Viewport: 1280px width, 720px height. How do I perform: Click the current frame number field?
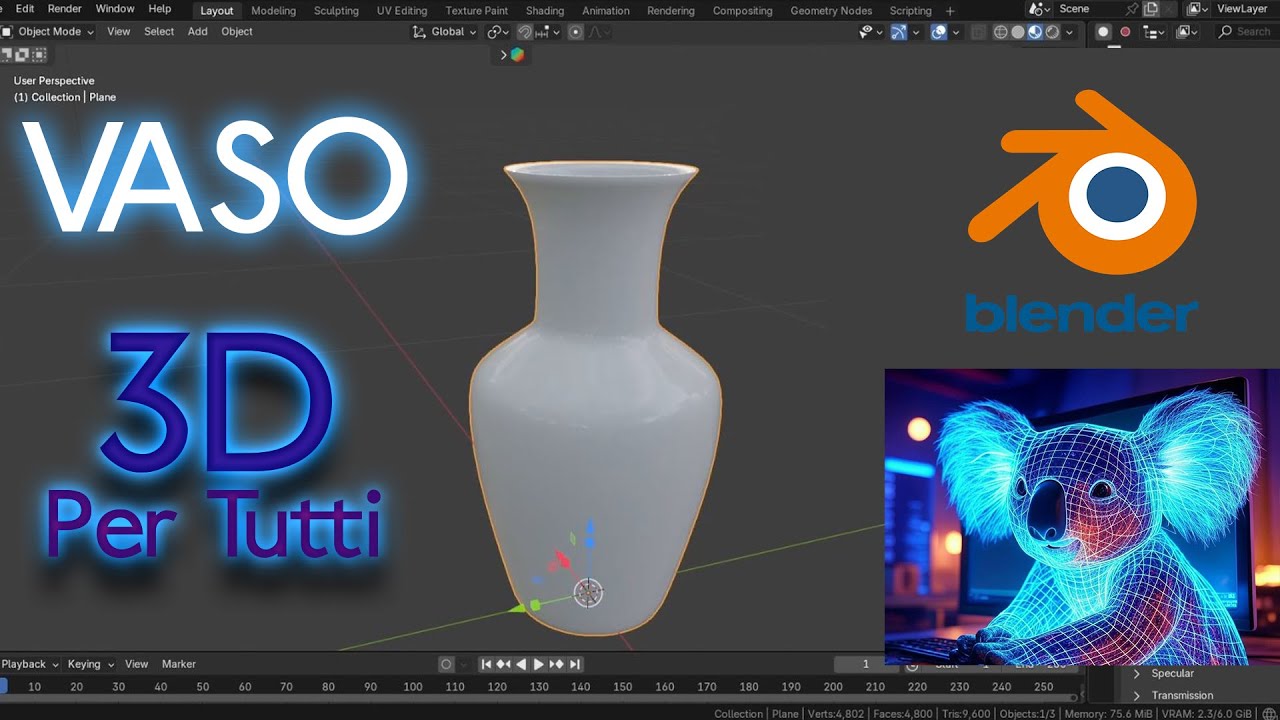(866, 664)
